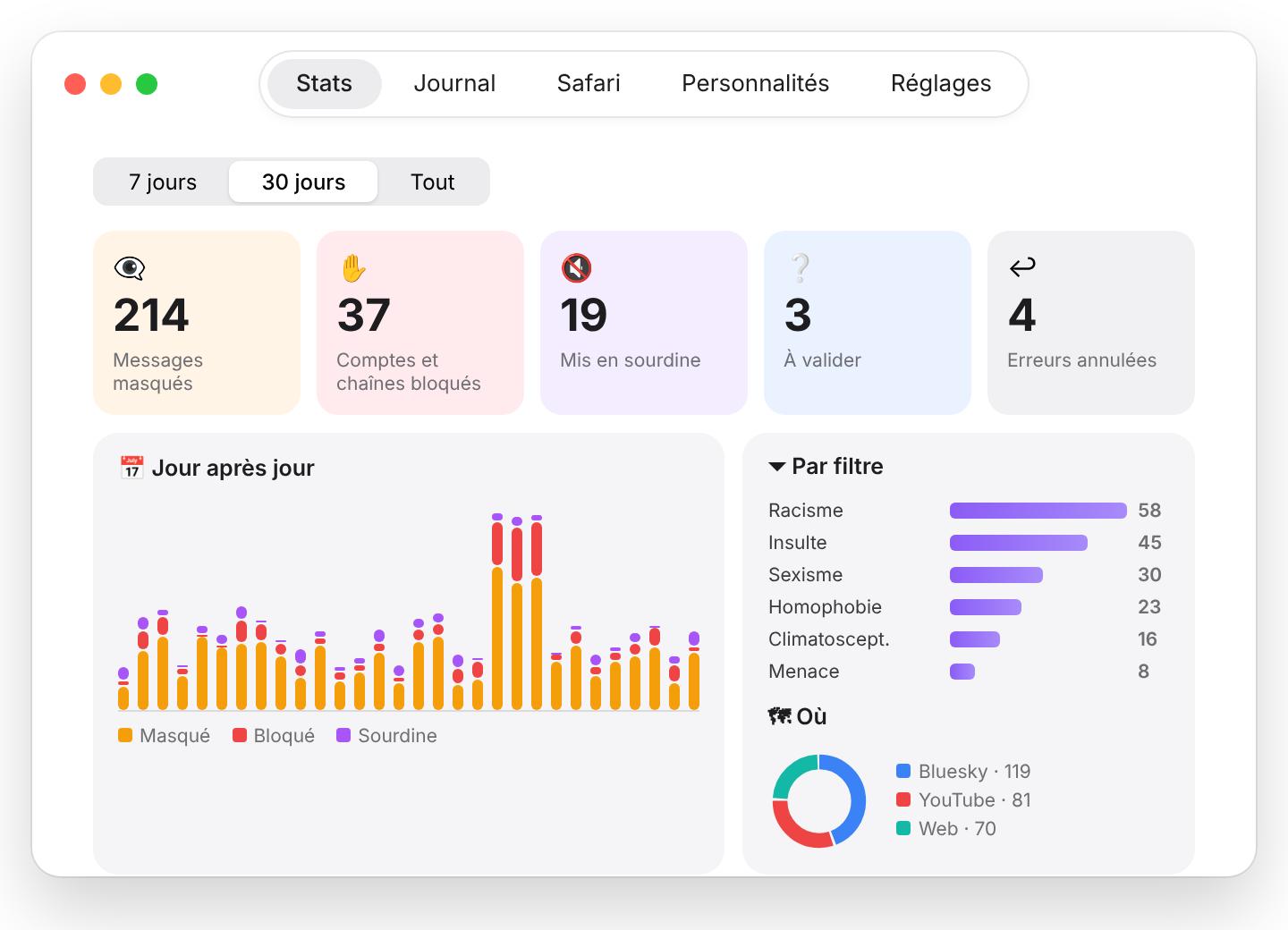The width and height of the screenshot is (1288, 930).
Task: Click the Homophobie filter row label
Action: click(x=825, y=607)
